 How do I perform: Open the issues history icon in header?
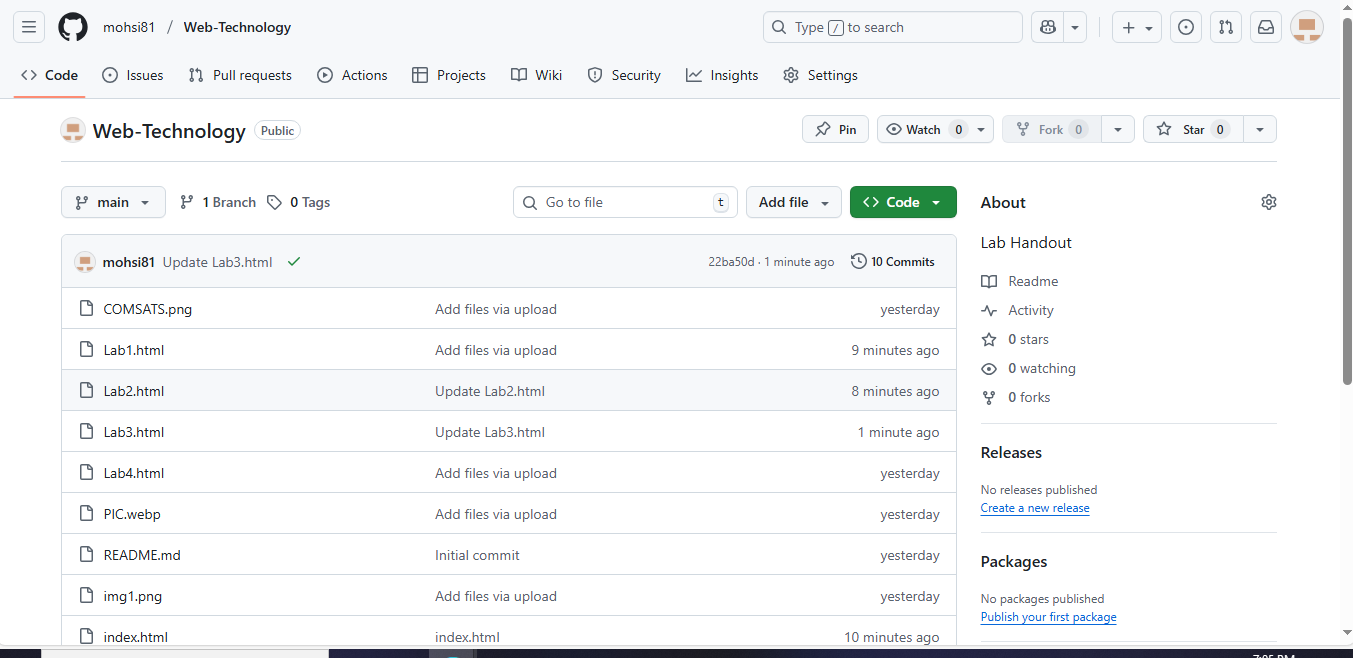click(1185, 27)
